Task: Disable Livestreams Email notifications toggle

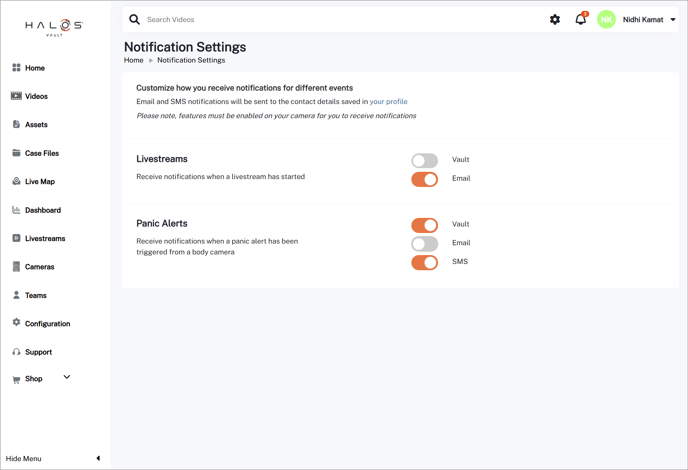Action: [424, 179]
